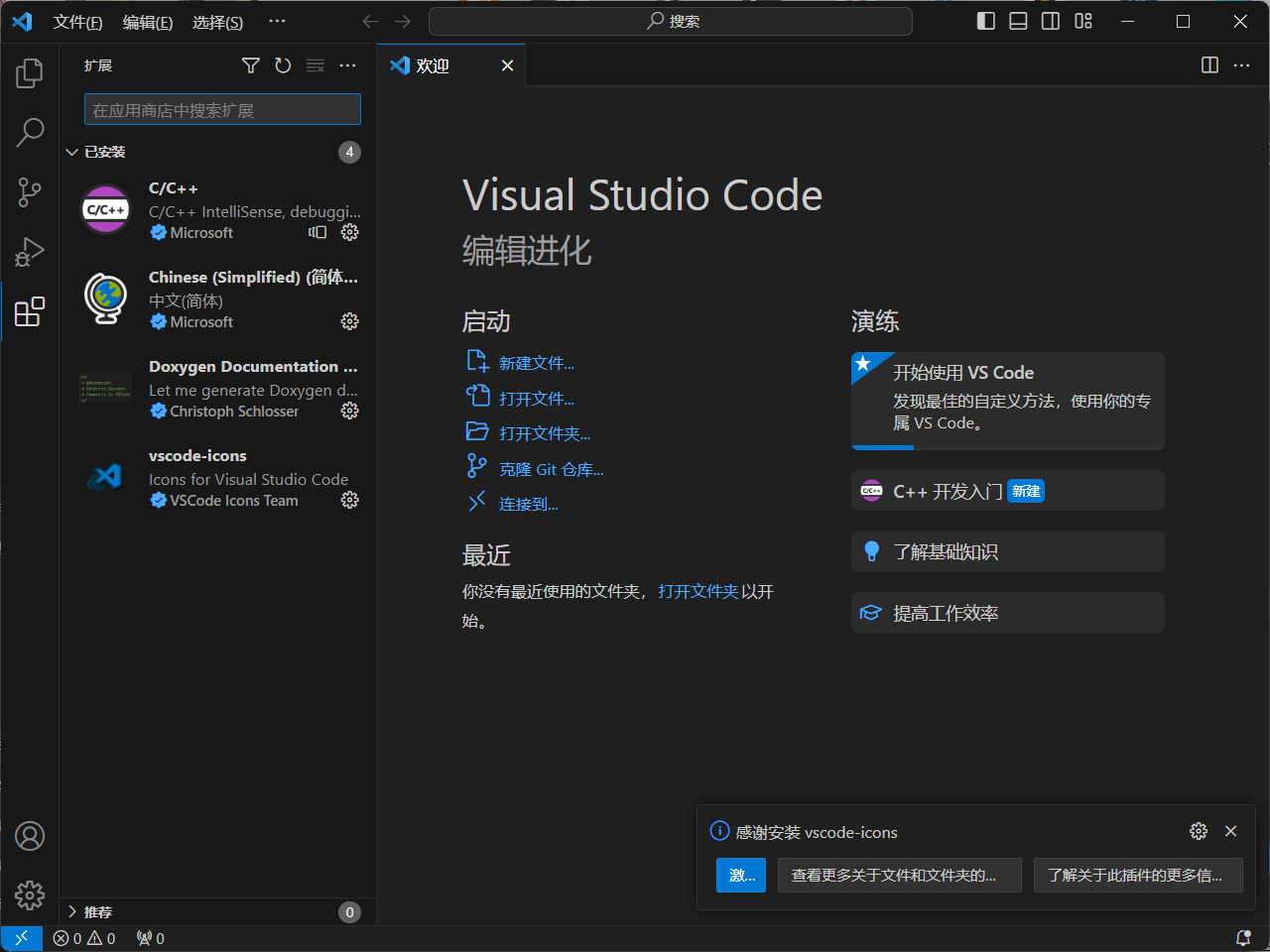Screen dimensions: 1270x952
Task: Click the 克隆 Git 仓库... link
Action: tap(551, 469)
